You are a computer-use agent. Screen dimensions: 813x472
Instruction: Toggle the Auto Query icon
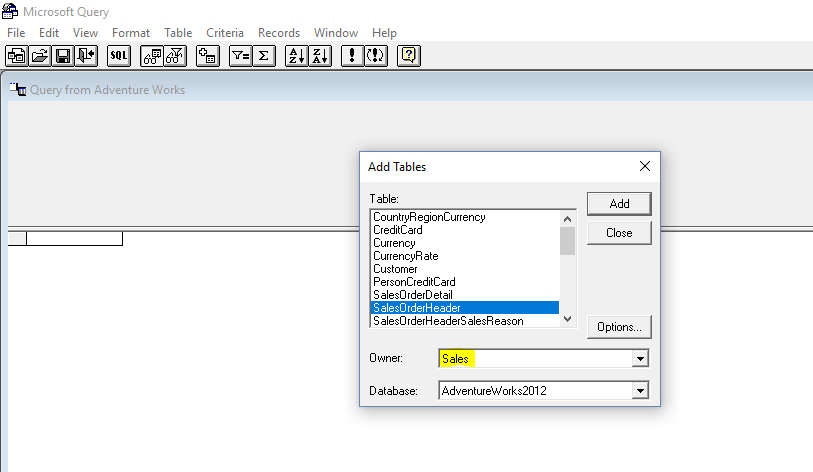[x=376, y=56]
